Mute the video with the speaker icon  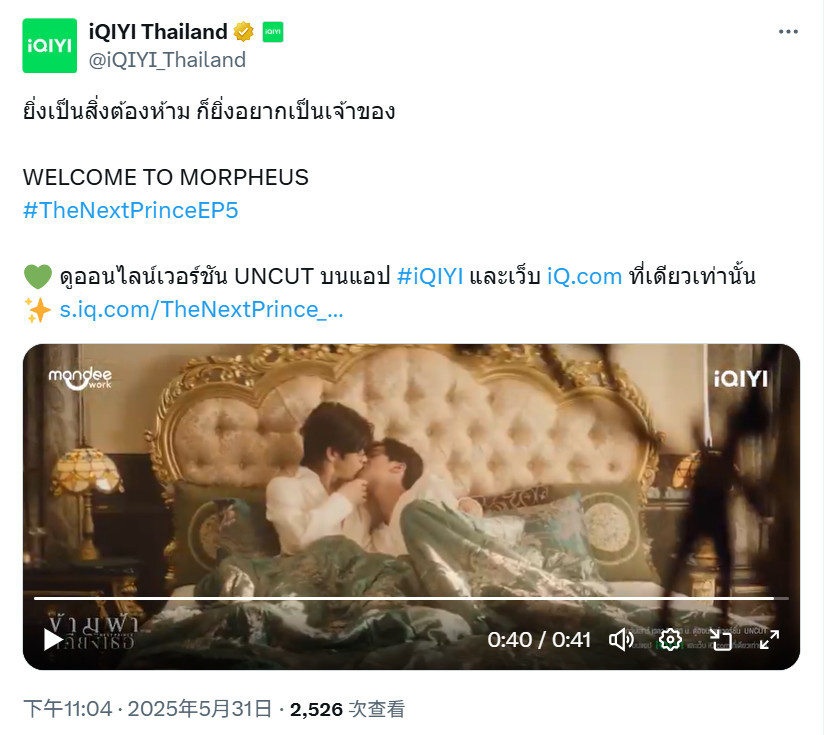pyautogui.click(x=621, y=640)
